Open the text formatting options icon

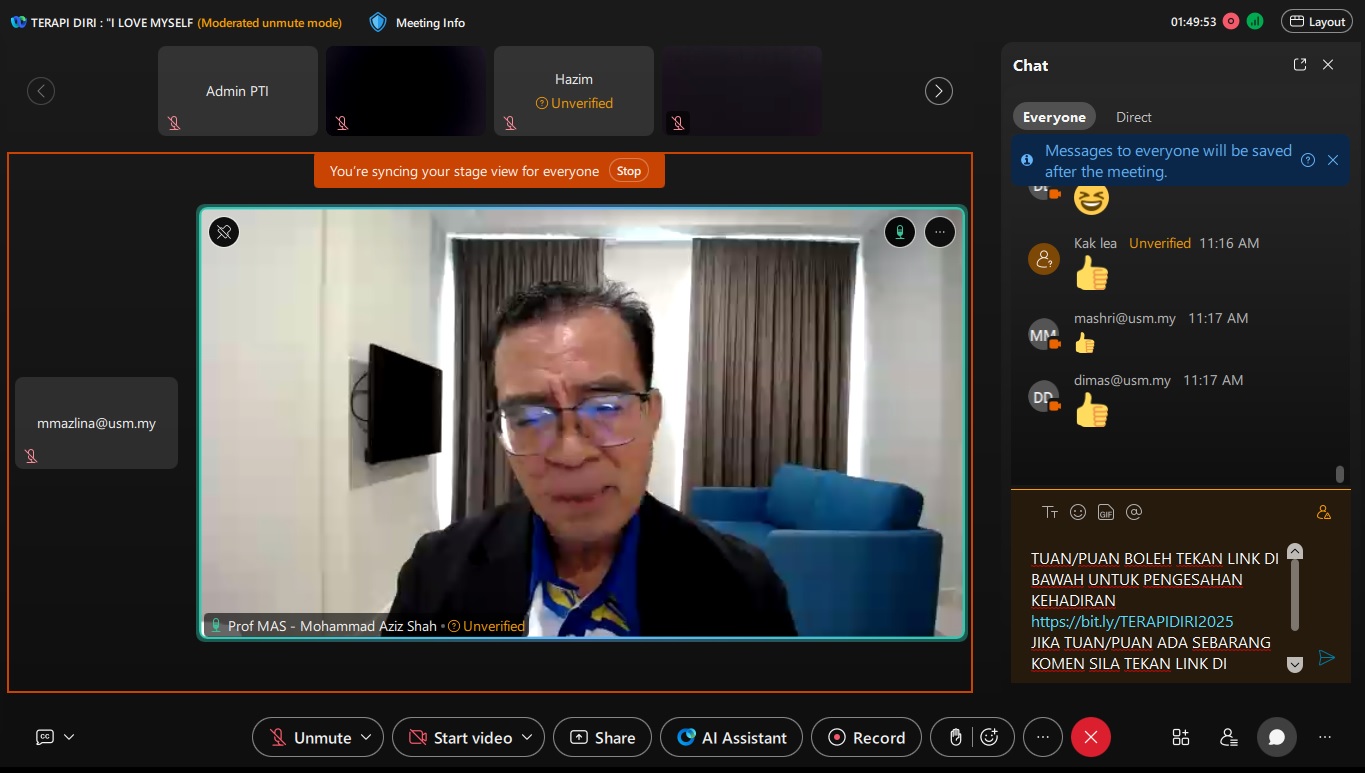pos(1050,512)
